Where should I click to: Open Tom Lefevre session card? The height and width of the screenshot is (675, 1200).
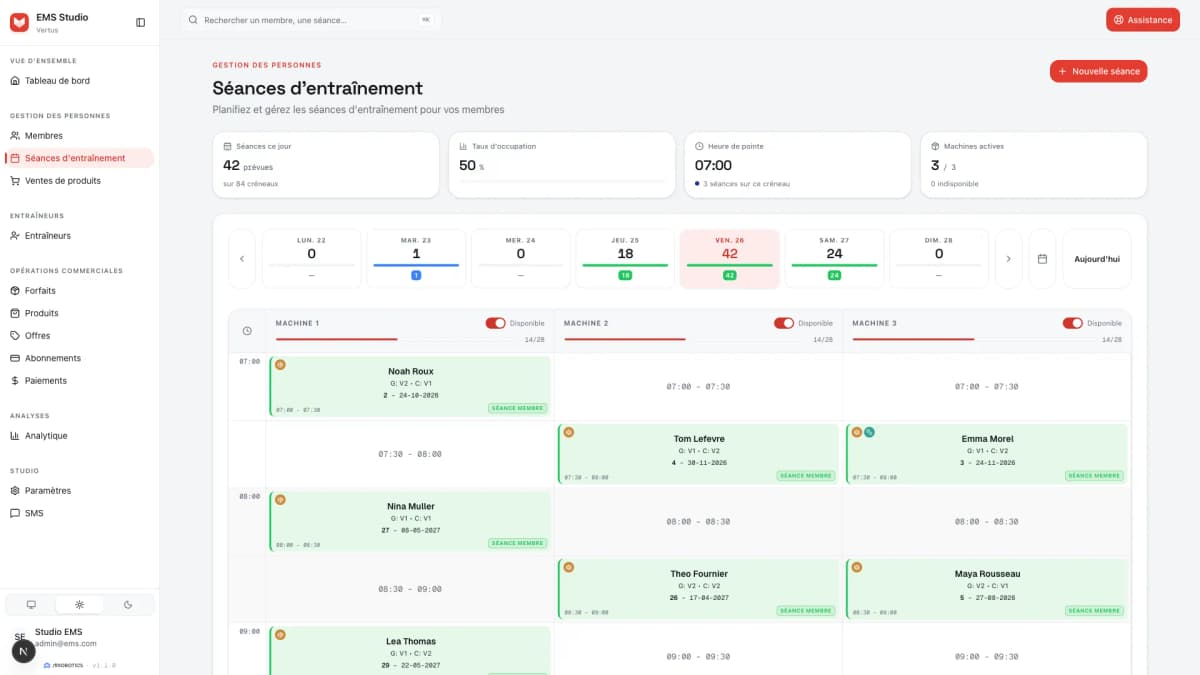pyautogui.click(x=698, y=454)
